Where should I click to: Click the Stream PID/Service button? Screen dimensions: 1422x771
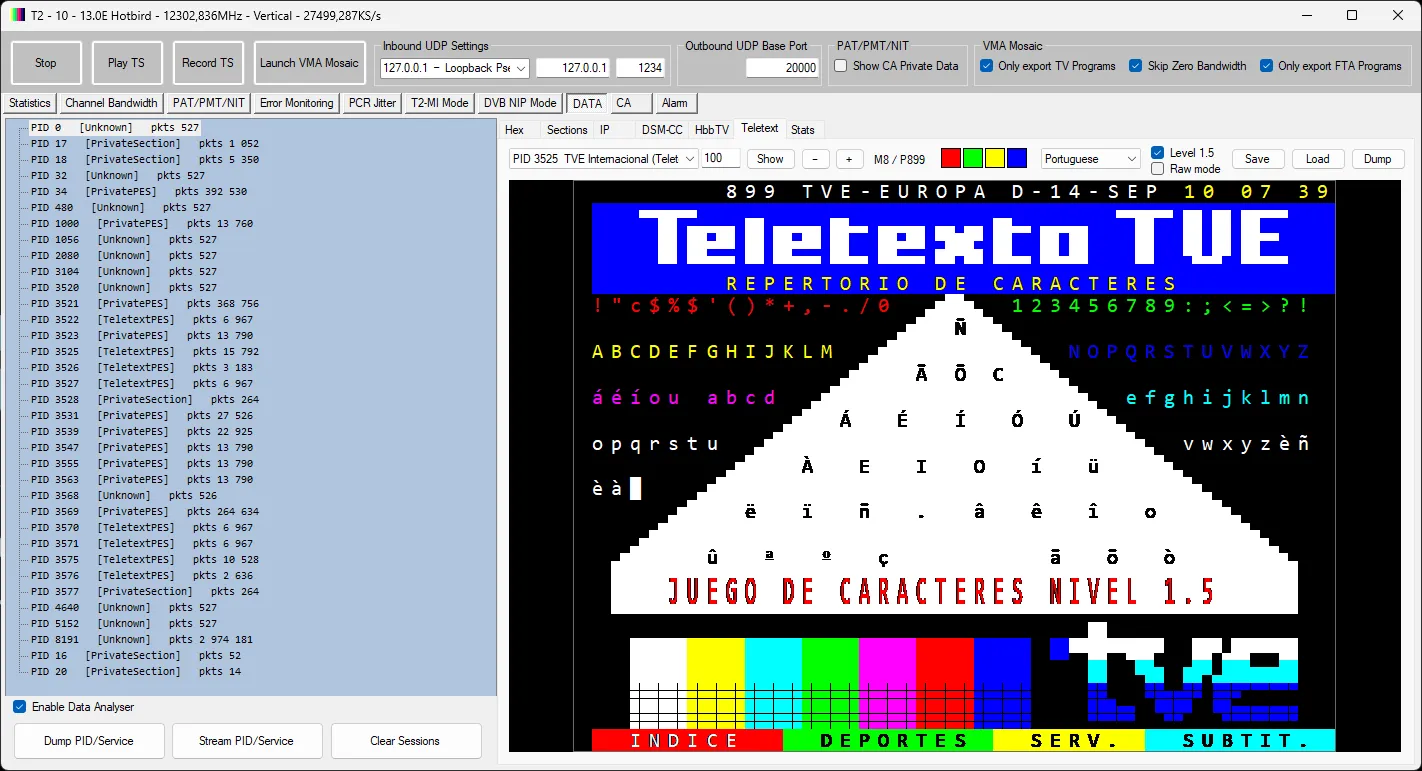[247, 741]
